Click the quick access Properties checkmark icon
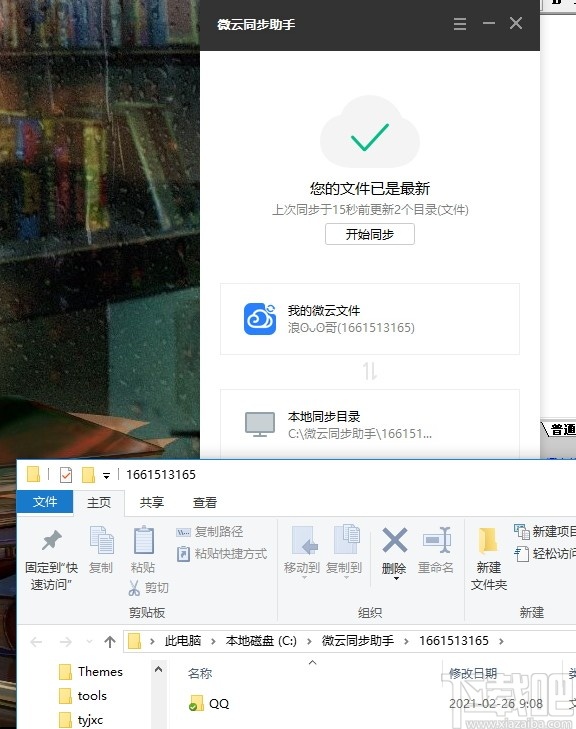 tap(66, 475)
